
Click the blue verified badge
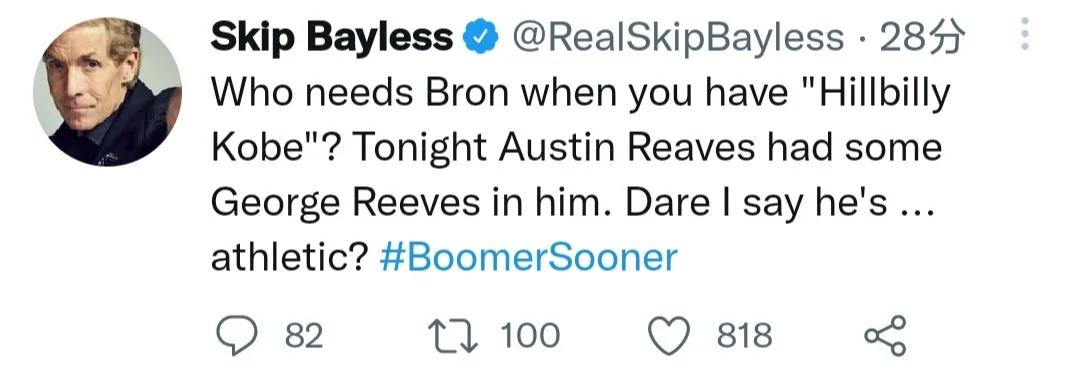(x=480, y=38)
